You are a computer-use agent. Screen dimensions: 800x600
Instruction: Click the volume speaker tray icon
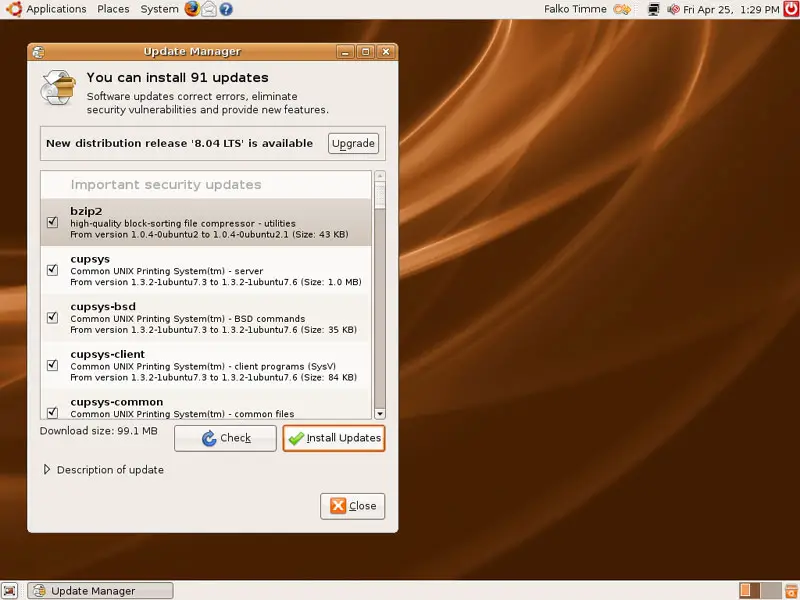[673, 9]
